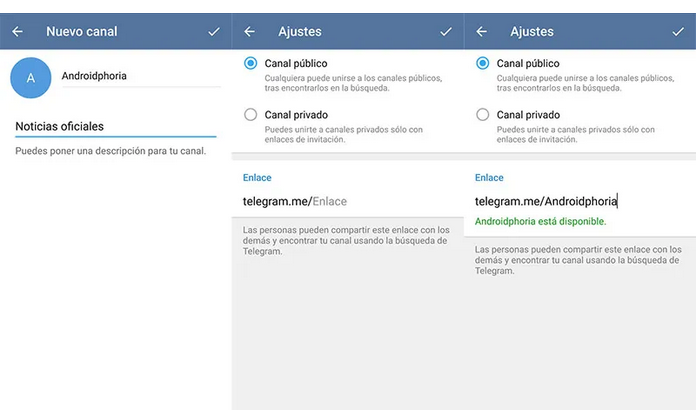Confirm new channel with checkmark

coord(213,32)
